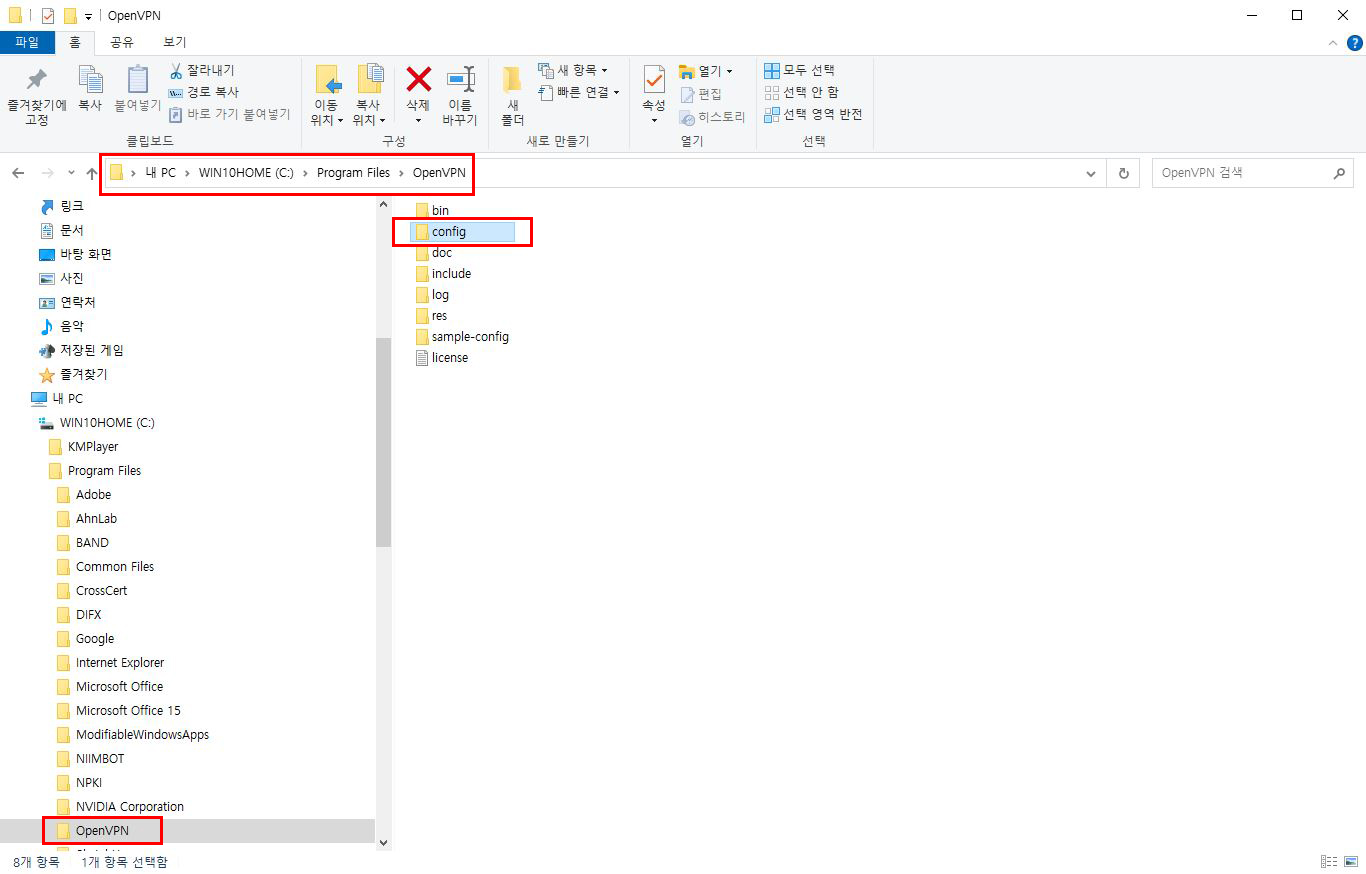Click Select All (모두 선택) button
The height and width of the screenshot is (874, 1366).
point(799,70)
